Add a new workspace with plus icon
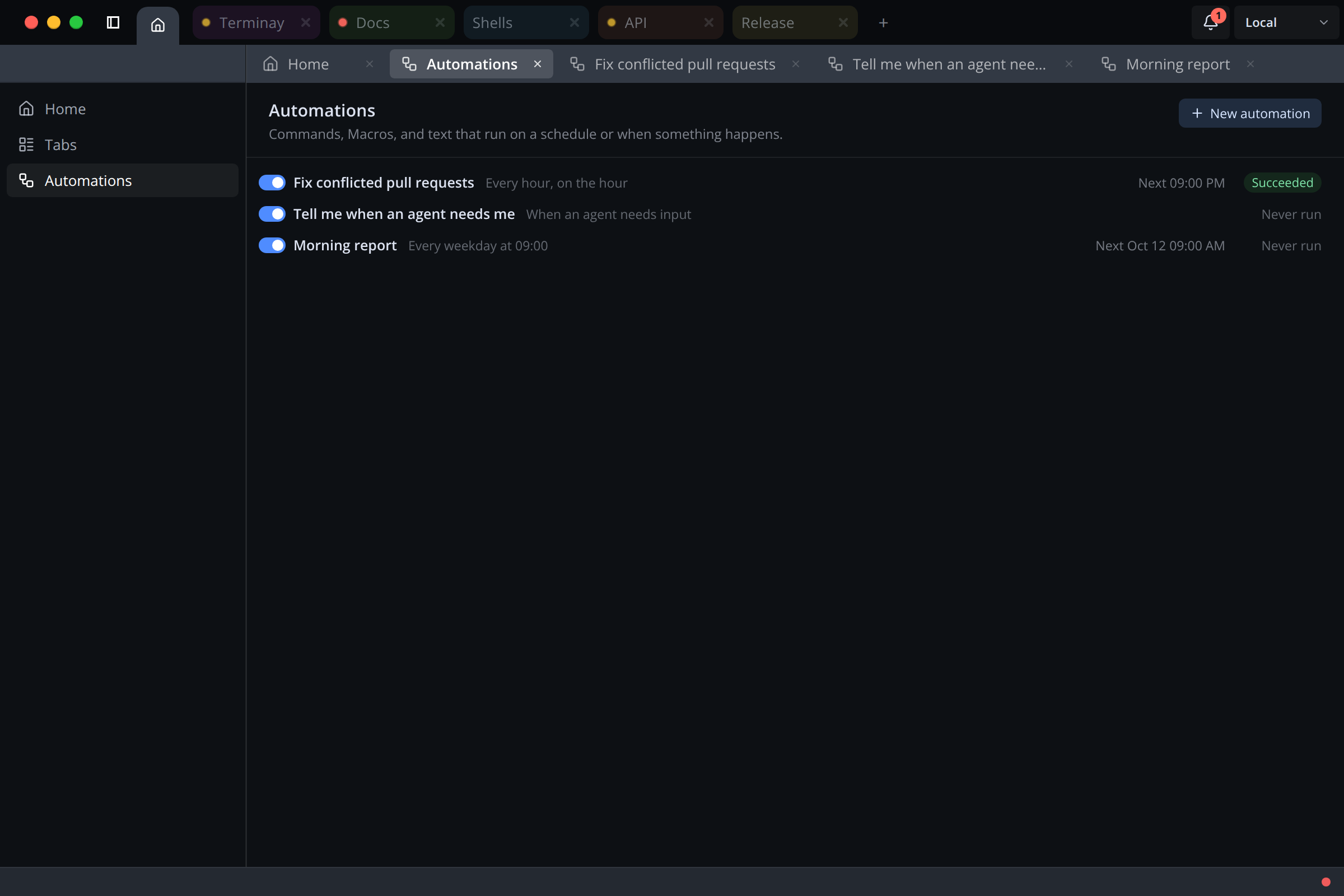The image size is (1344, 896). [883, 23]
